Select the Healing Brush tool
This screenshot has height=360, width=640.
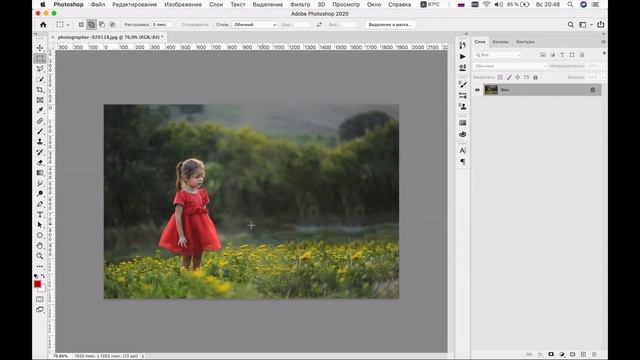click(x=40, y=121)
